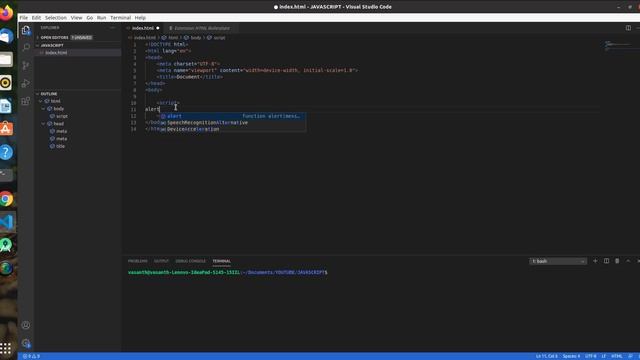
Task: Collapse the html node in Outline
Action: [x=41, y=101]
